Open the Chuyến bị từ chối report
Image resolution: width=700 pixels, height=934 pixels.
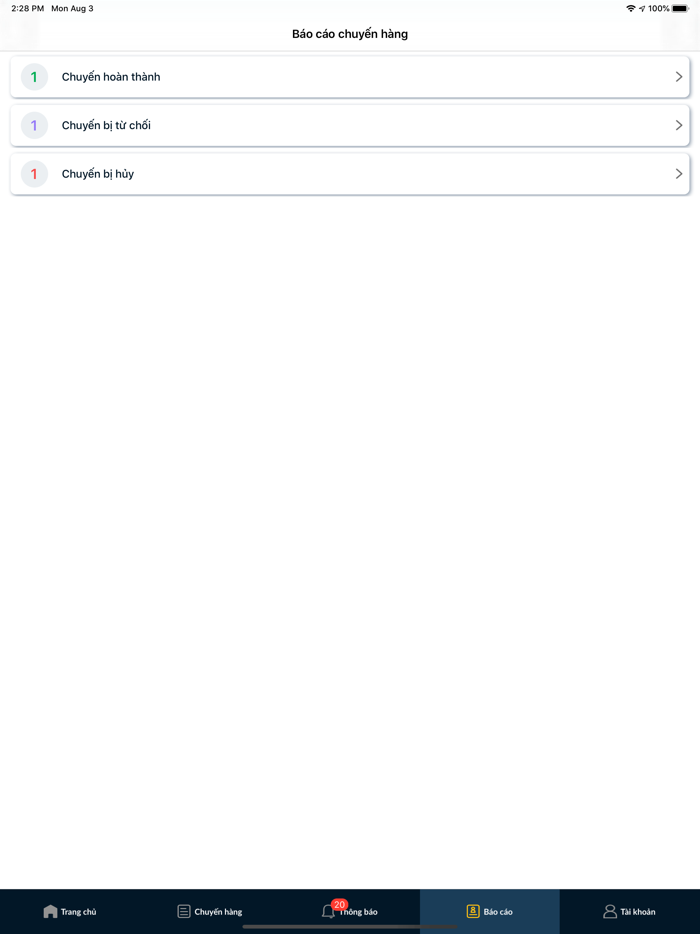(106, 126)
